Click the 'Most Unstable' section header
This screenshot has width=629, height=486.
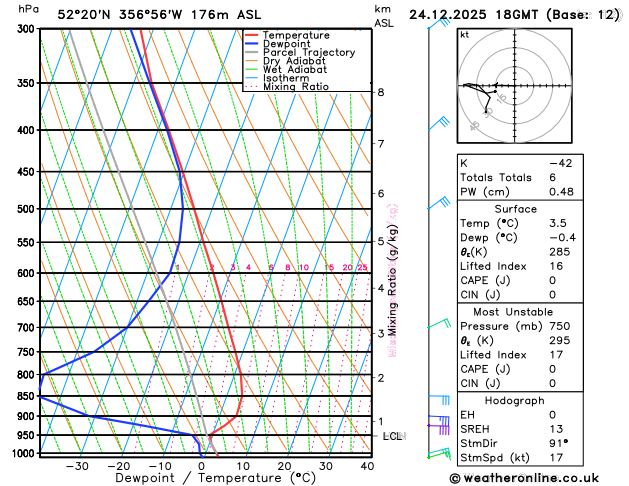(513, 312)
